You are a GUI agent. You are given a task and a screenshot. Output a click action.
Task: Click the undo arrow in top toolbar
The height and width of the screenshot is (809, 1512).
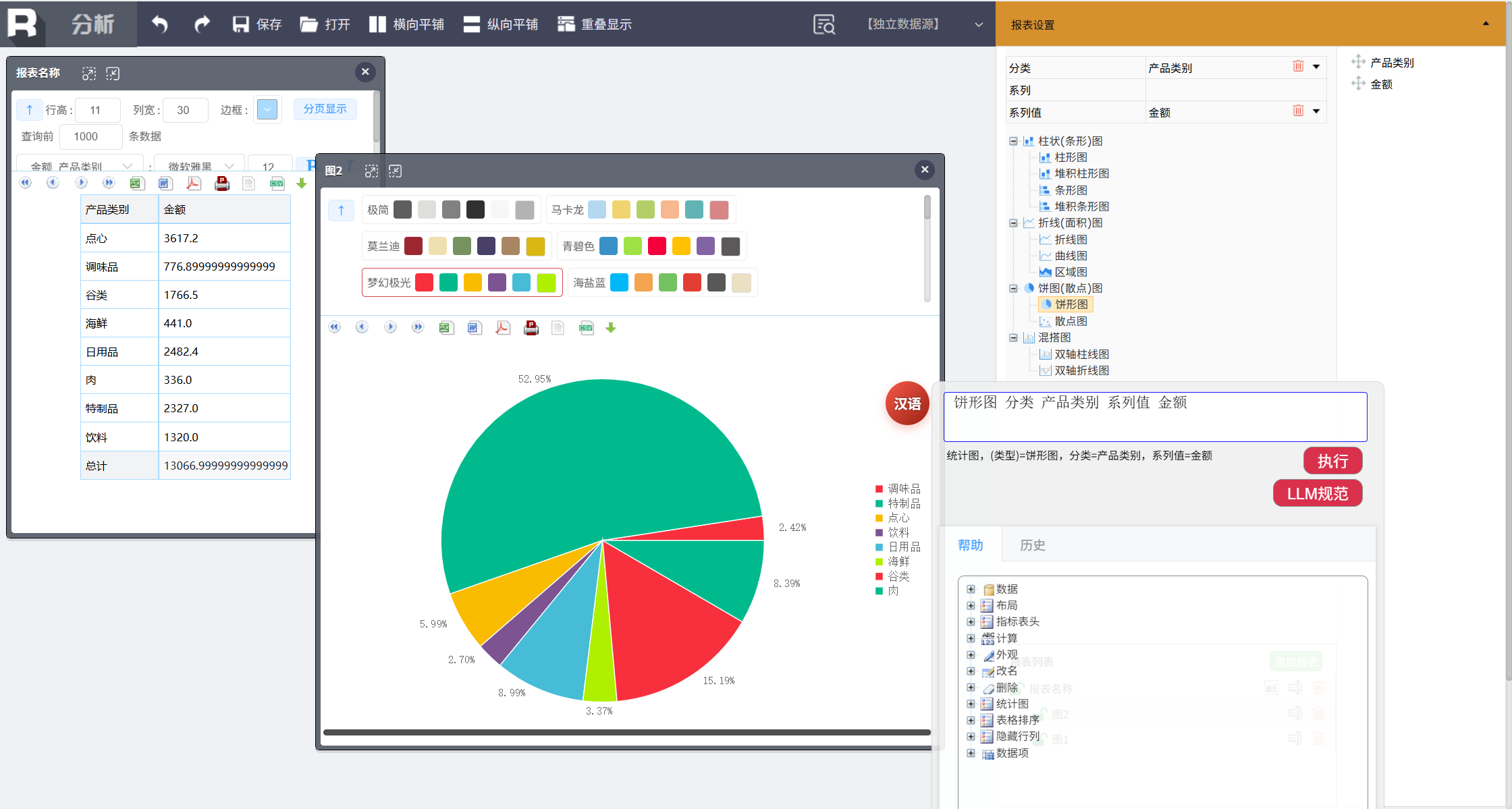160,24
